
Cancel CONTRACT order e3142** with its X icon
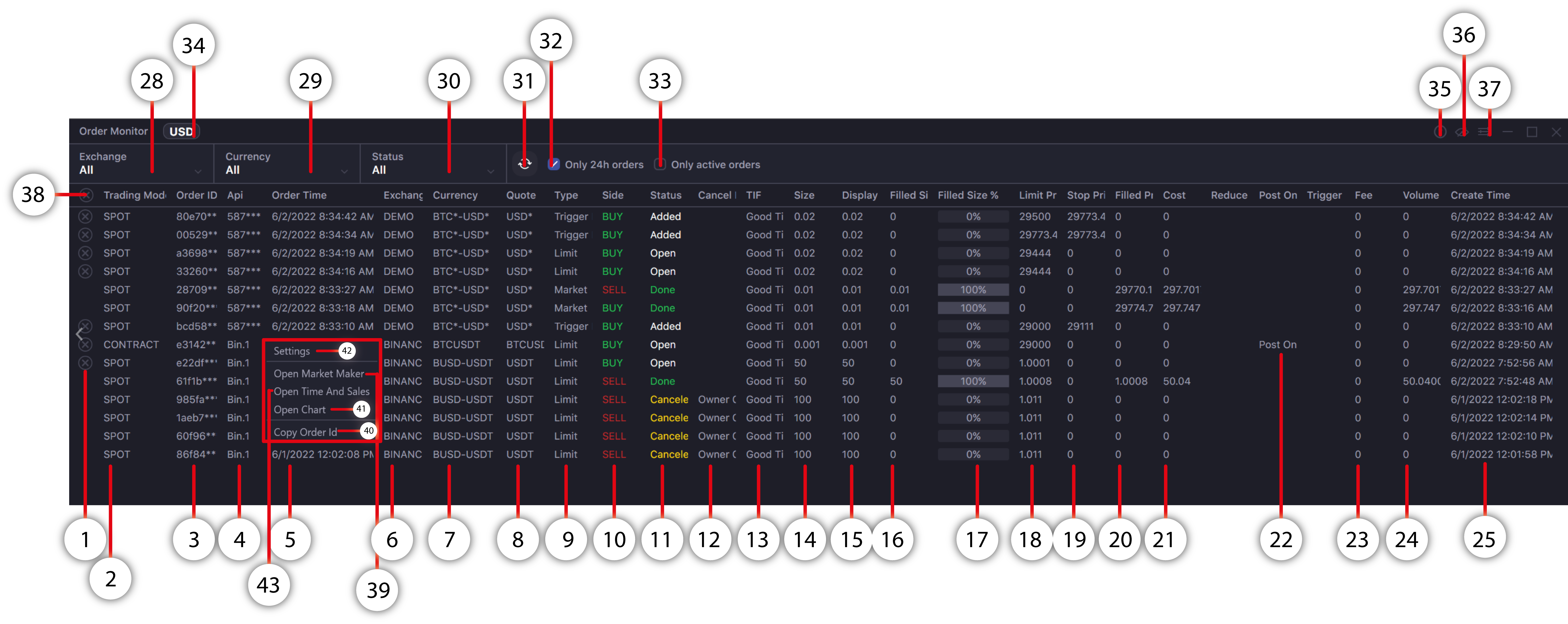tap(86, 345)
